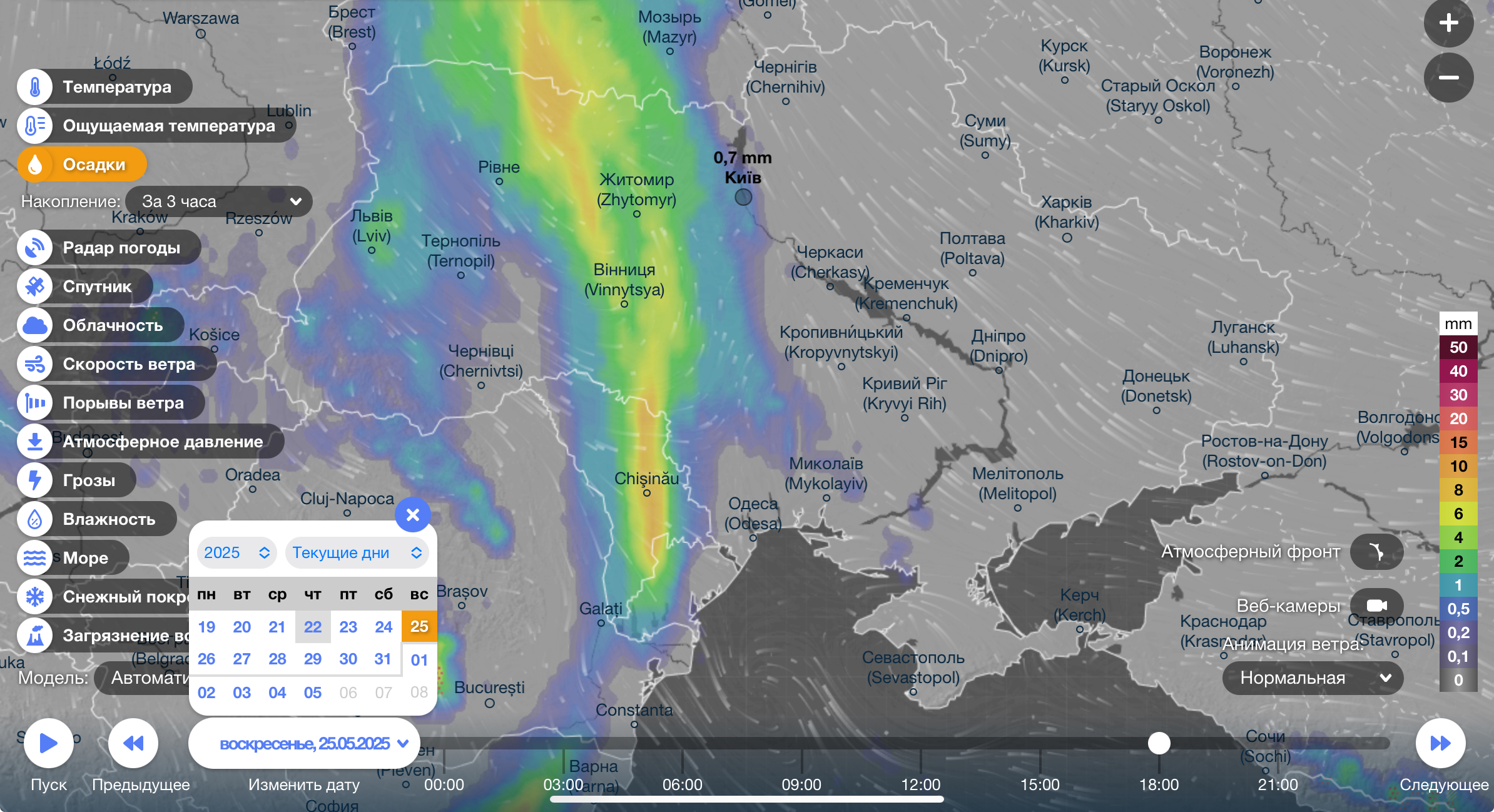Show the snow cover snowflake icon

tap(35, 597)
